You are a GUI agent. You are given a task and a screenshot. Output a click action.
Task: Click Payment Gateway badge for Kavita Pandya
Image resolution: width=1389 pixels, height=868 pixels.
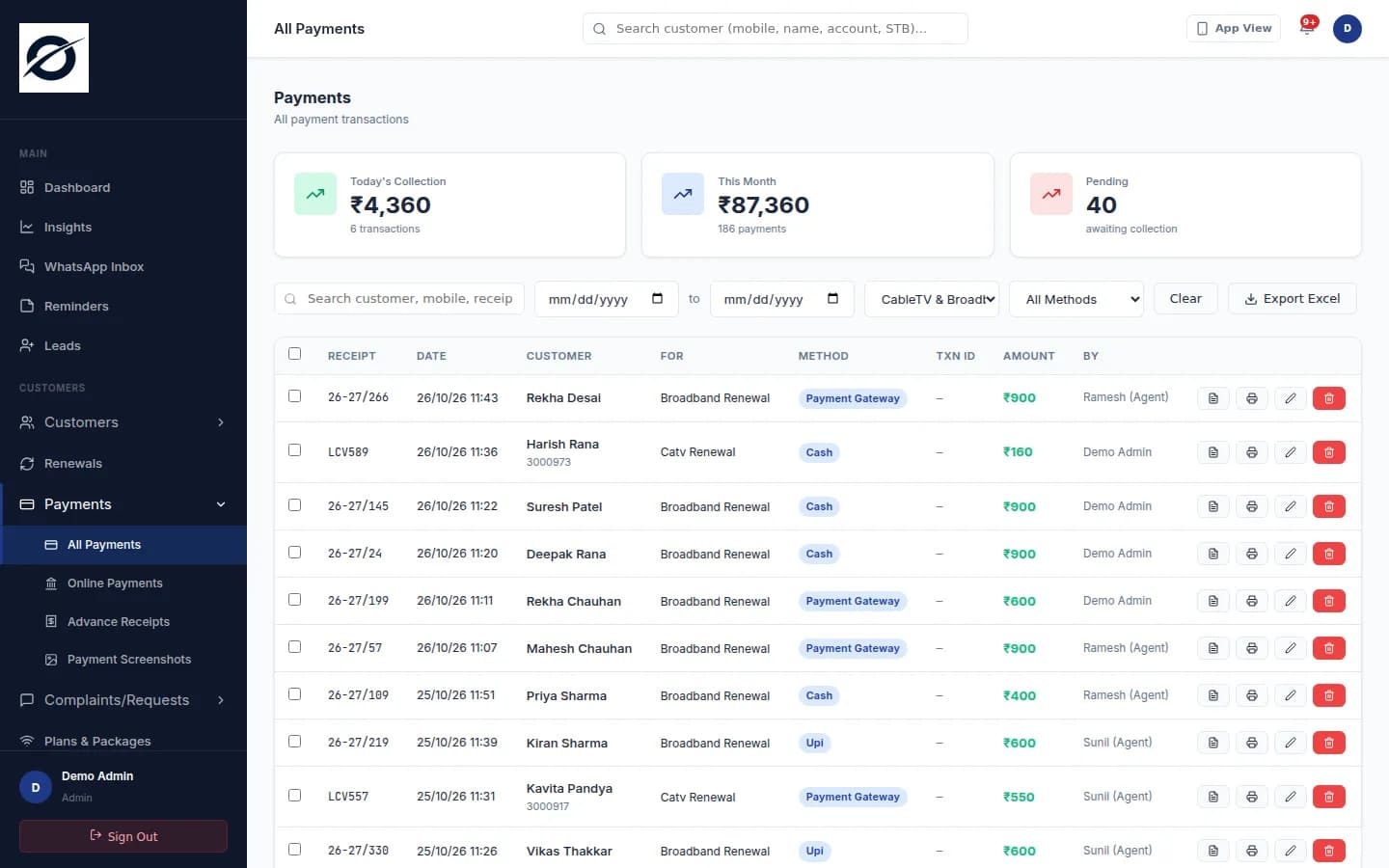point(853,797)
